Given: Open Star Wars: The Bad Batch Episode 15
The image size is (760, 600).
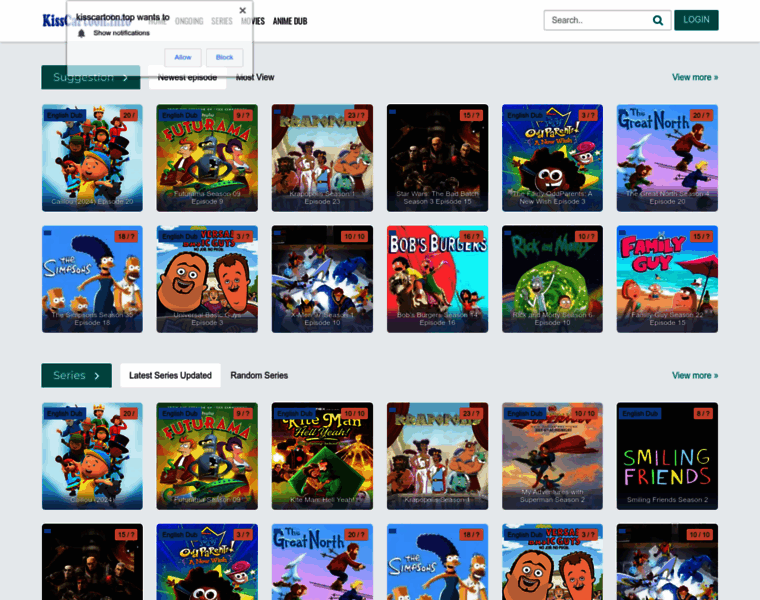Looking at the screenshot, I should 437,158.
